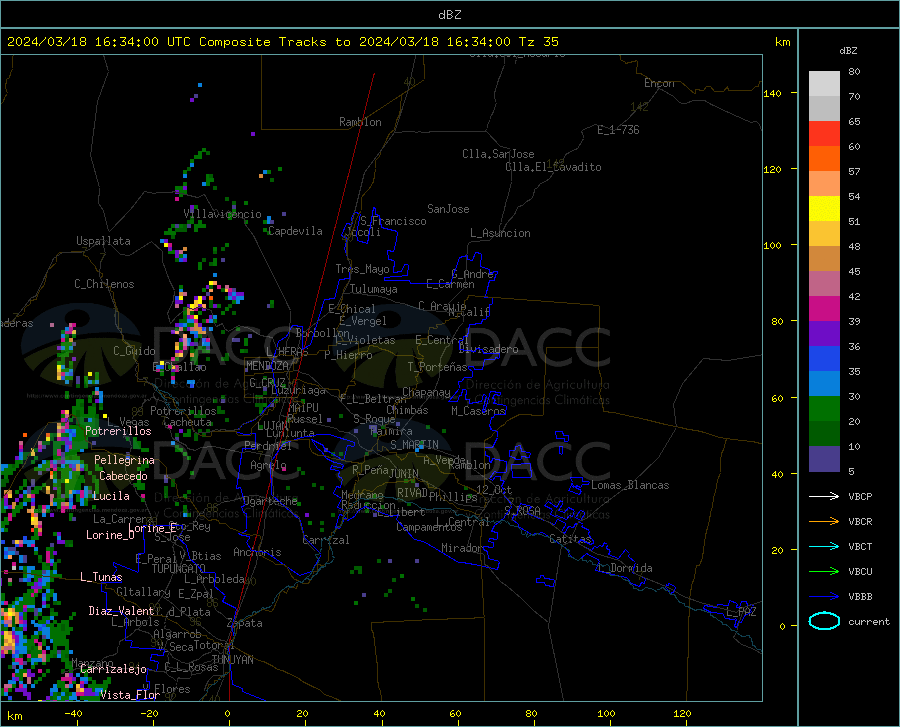Screen dimensions: 900x727
Task: Click the RIVAD map label
Action: [x=412, y=492]
